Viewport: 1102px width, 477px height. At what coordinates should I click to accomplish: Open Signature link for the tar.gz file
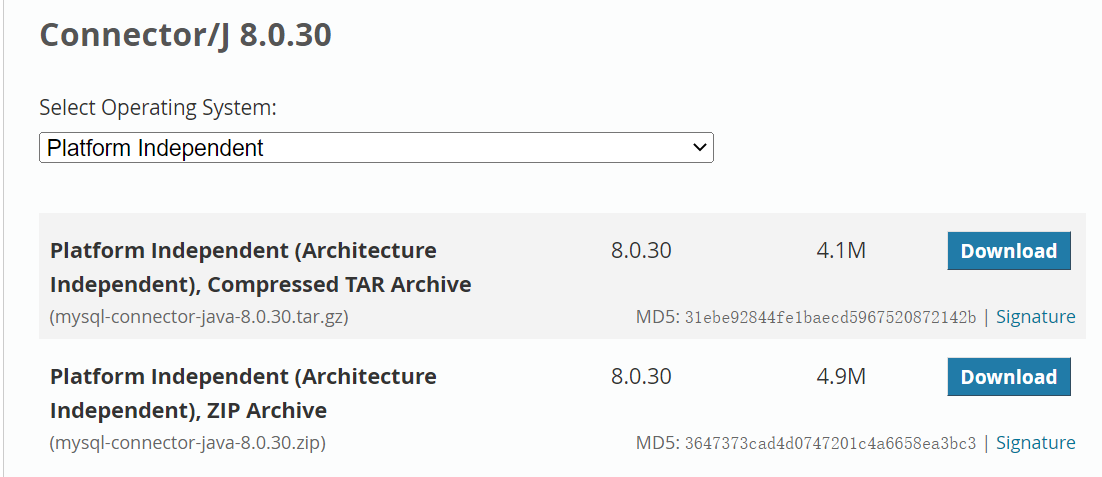(x=1035, y=317)
